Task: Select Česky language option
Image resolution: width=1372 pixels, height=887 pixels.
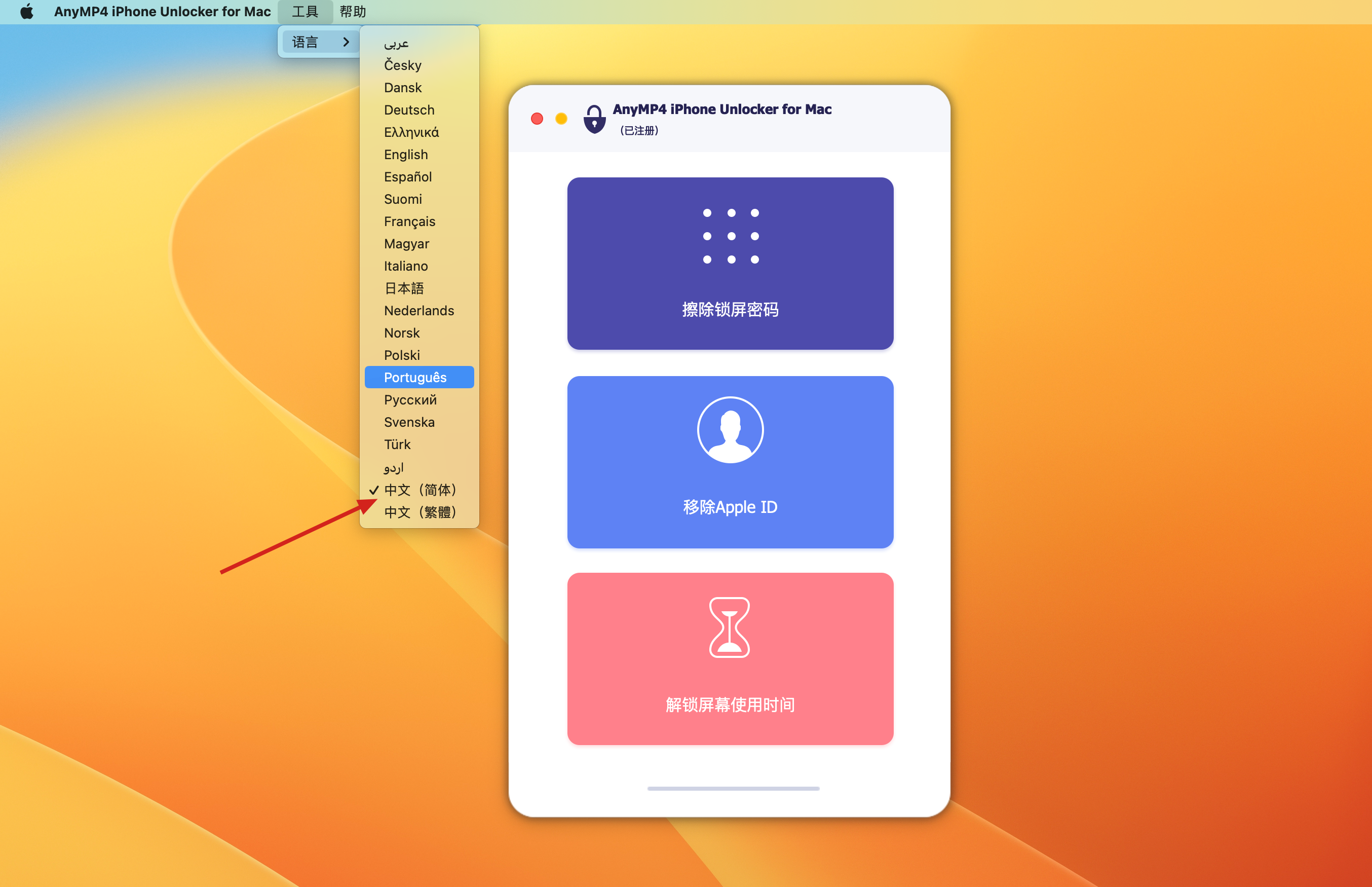Action: click(x=420, y=65)
